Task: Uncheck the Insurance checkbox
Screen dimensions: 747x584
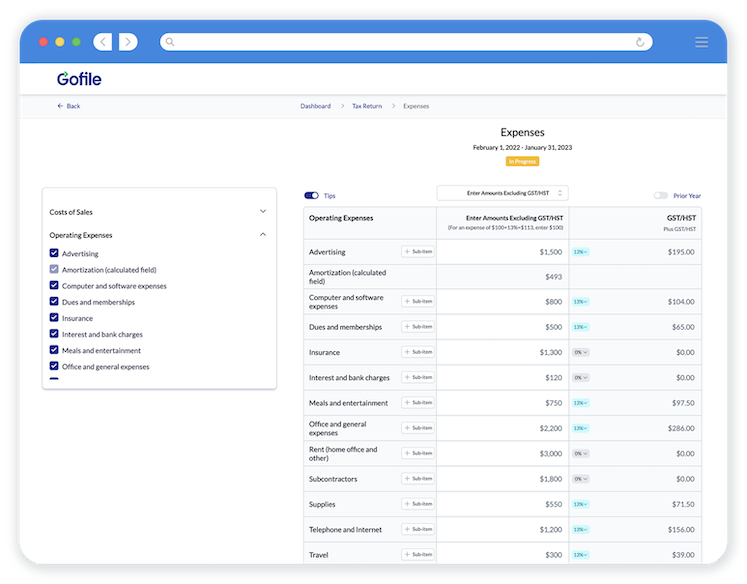Action: (x=54, y=318)
